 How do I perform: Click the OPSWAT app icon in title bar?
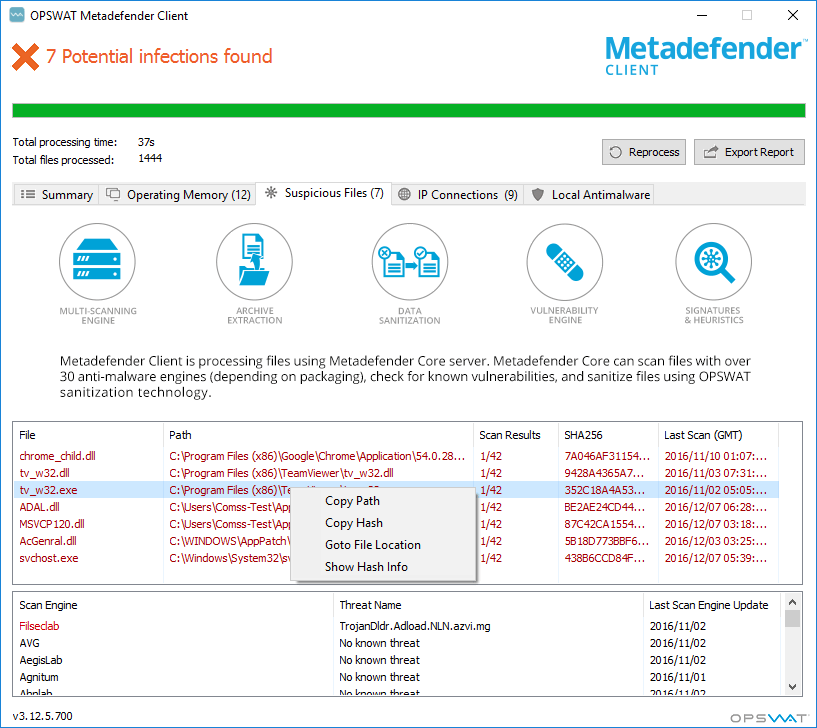click(x=17, y=15)
